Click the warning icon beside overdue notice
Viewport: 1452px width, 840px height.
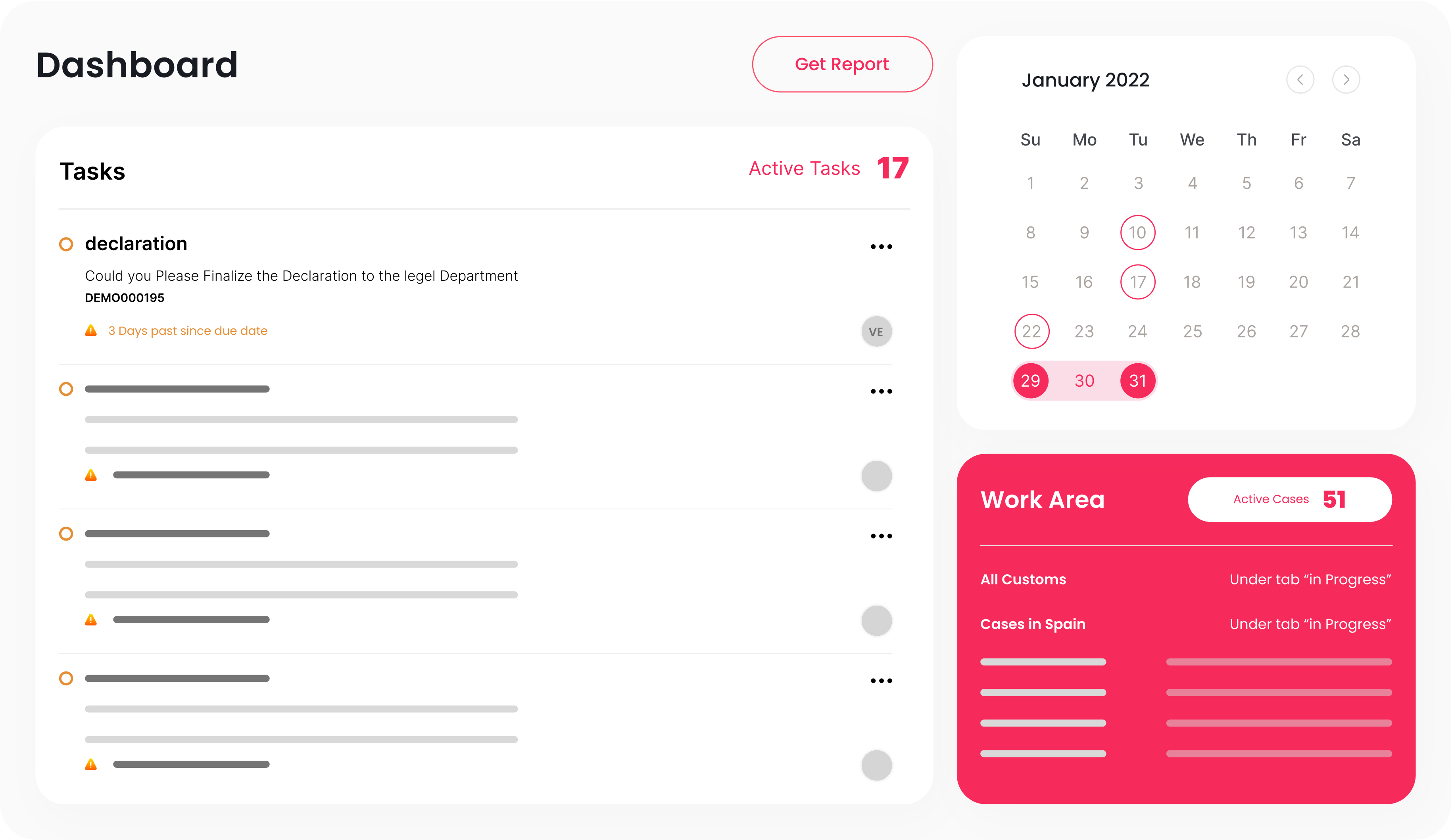91,331
